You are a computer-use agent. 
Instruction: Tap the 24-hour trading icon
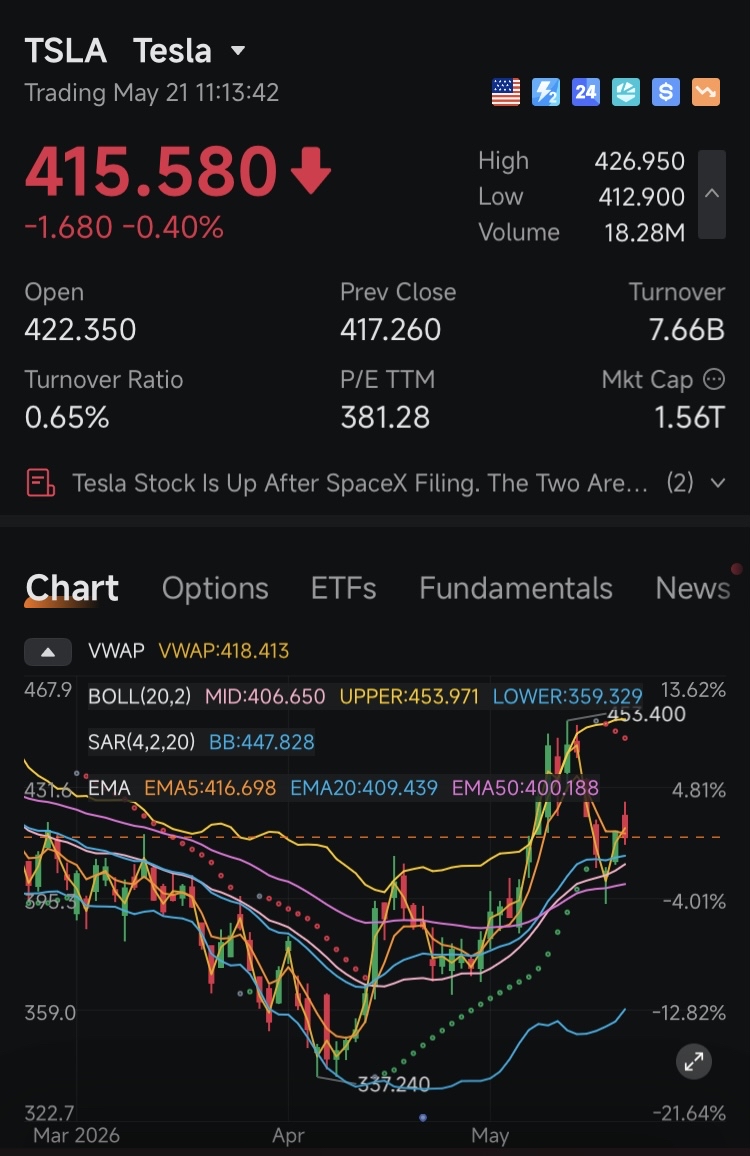tap(586, 92)
